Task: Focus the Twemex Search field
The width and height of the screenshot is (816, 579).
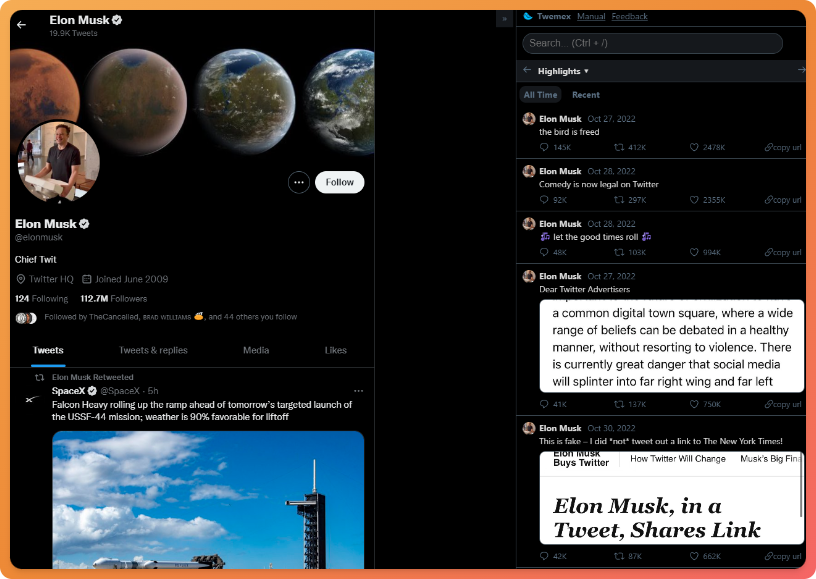Action: 653,43
